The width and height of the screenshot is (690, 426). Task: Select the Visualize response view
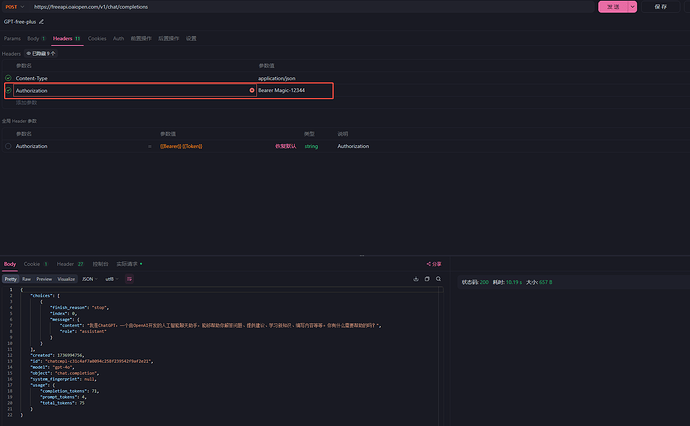pos(66,279)
